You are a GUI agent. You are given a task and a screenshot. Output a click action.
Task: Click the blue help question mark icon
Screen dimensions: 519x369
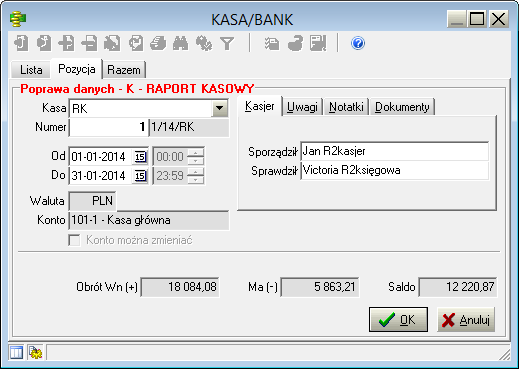(x=358, y=43)
